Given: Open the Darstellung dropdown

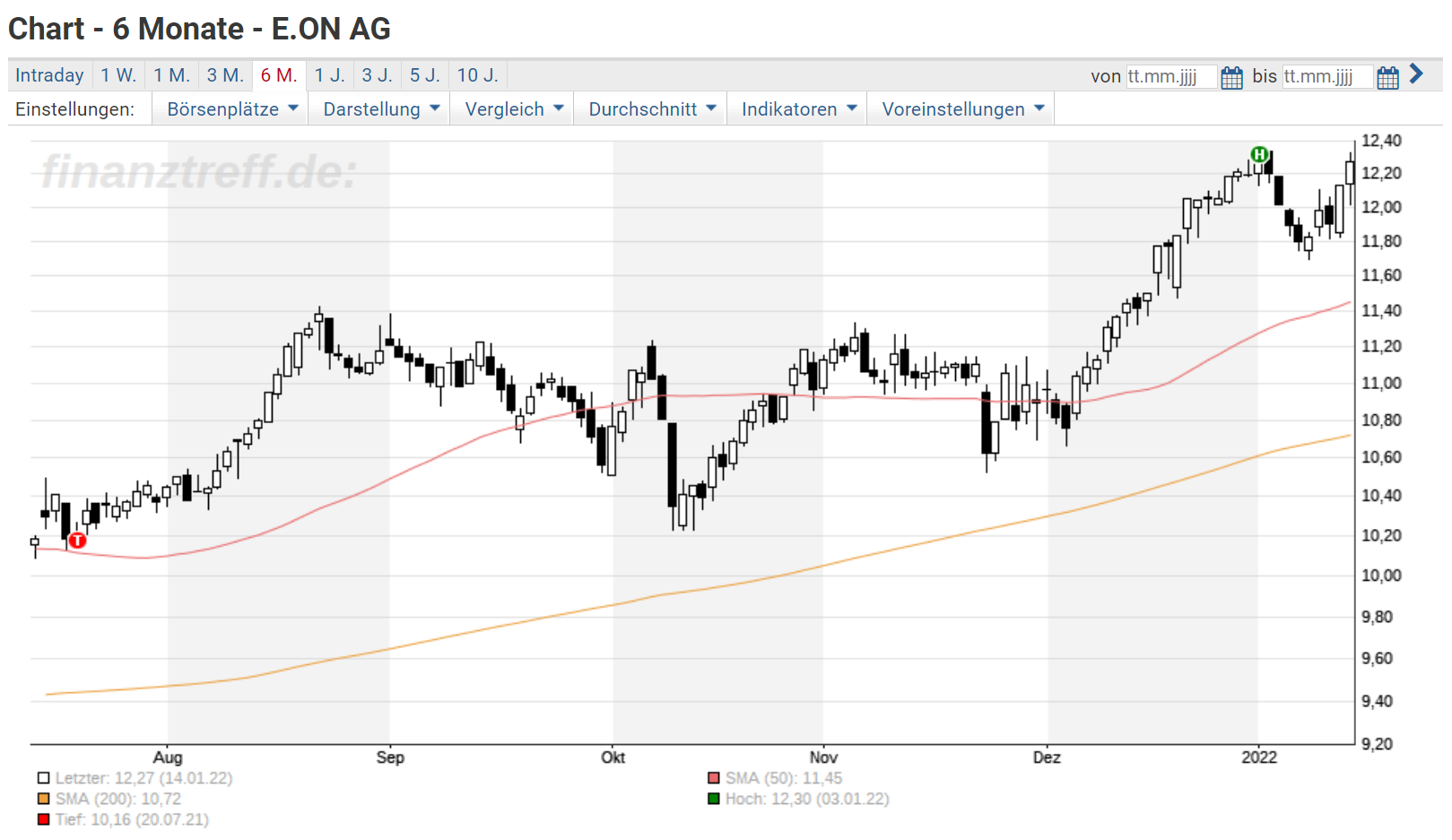Looking at the screenshot, I should point(379,109).
